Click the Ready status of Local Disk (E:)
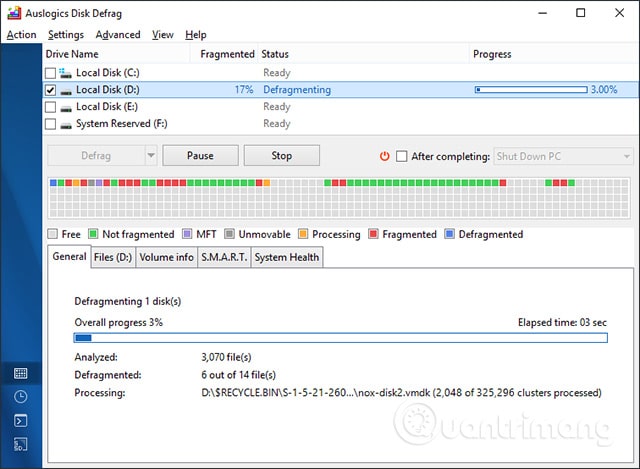The height and width of the screenshot is (469, 640). (x=277, y=107)
